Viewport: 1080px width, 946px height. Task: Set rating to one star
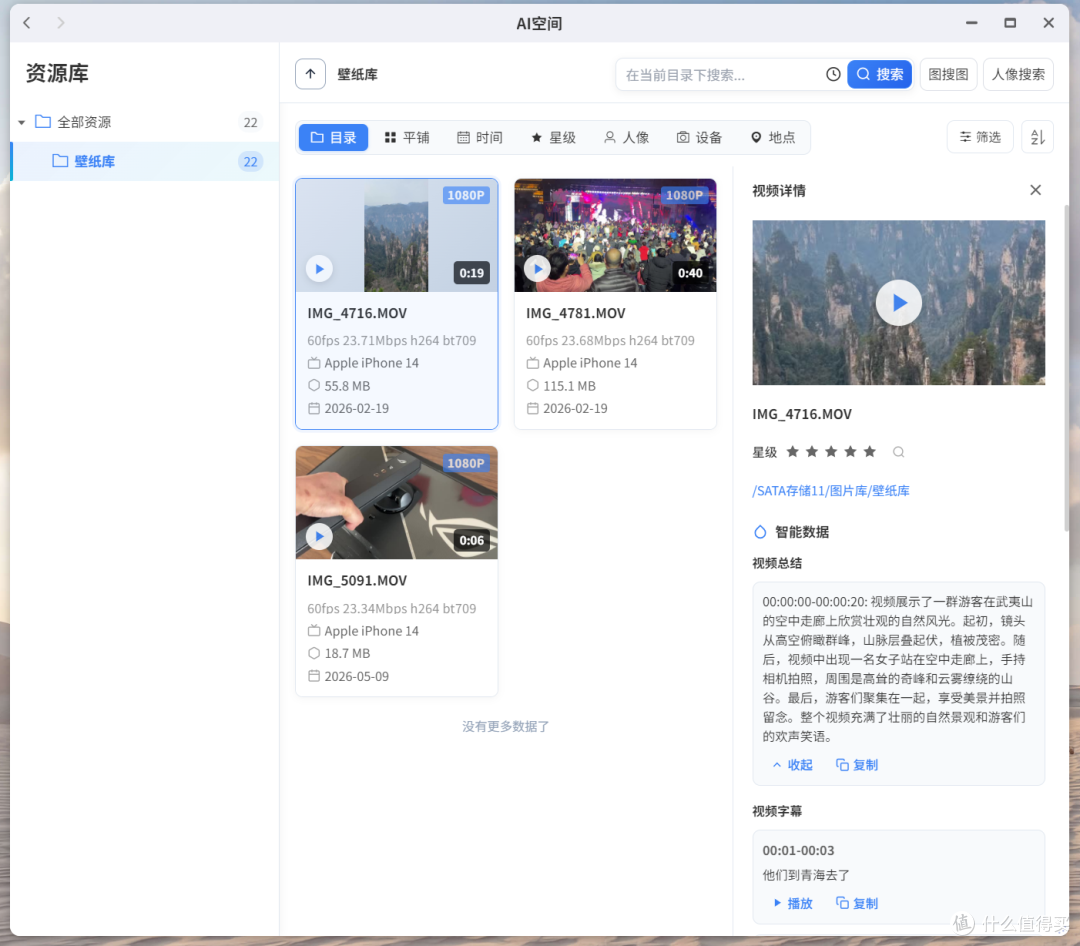click(x=793, y=451)
